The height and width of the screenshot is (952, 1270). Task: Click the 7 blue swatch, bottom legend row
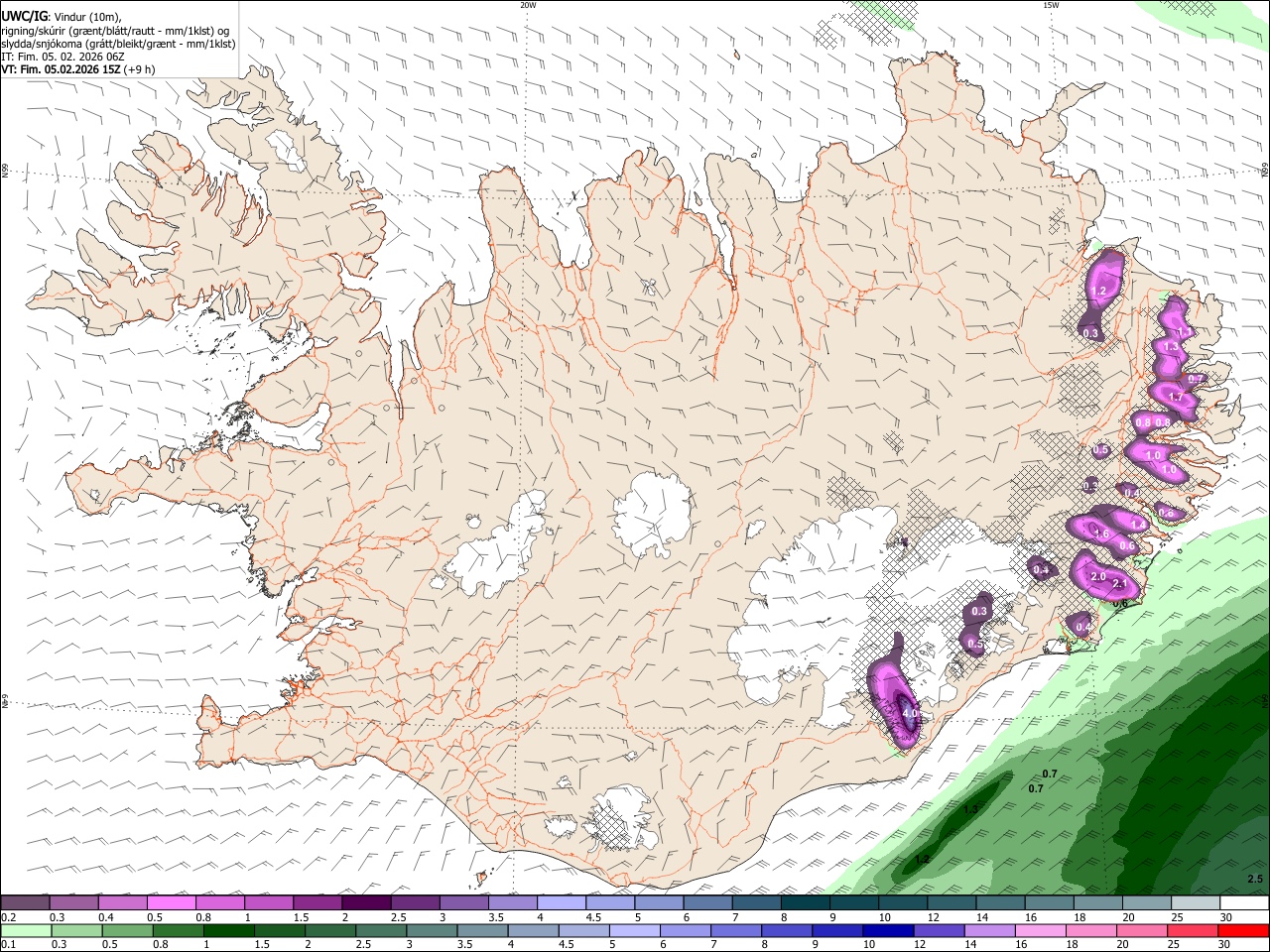pos(734,931)
